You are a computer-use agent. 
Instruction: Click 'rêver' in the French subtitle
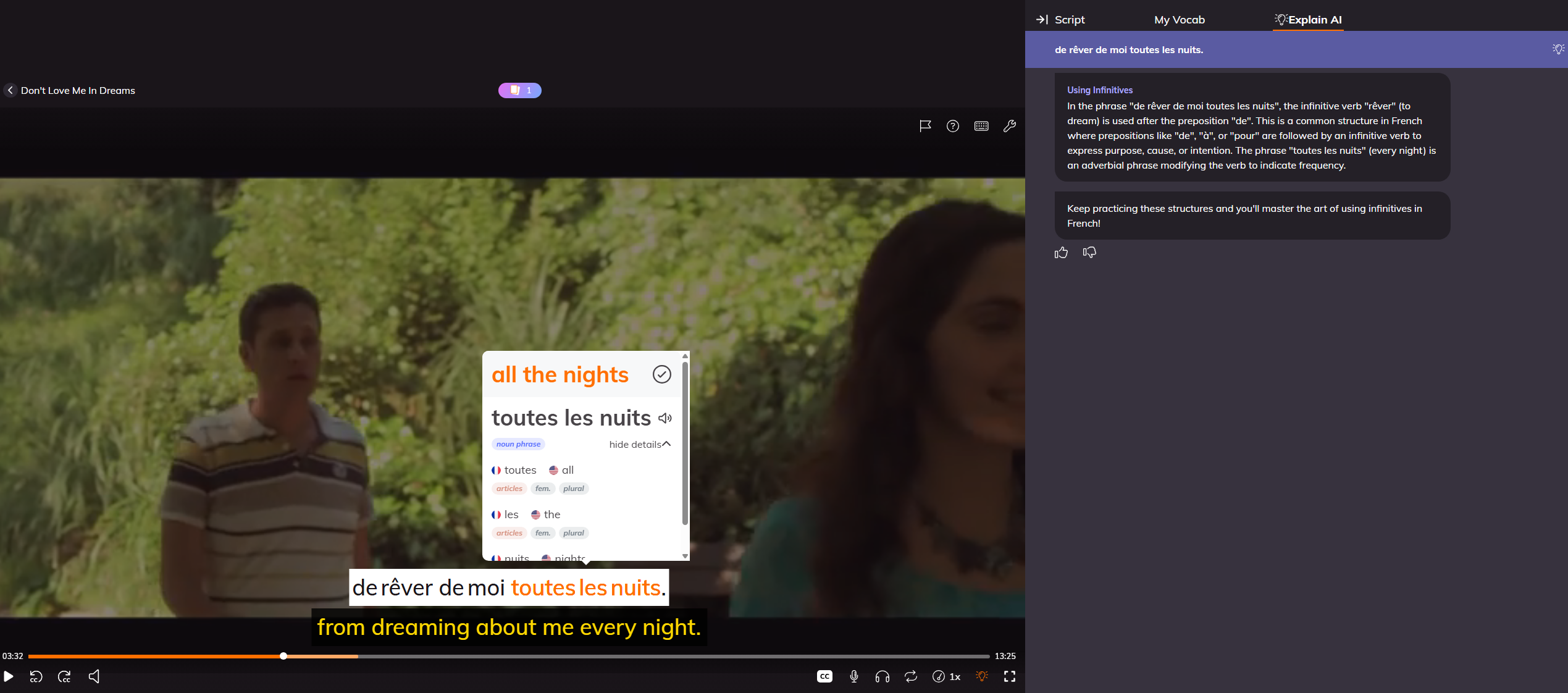[x=408, y=588]
